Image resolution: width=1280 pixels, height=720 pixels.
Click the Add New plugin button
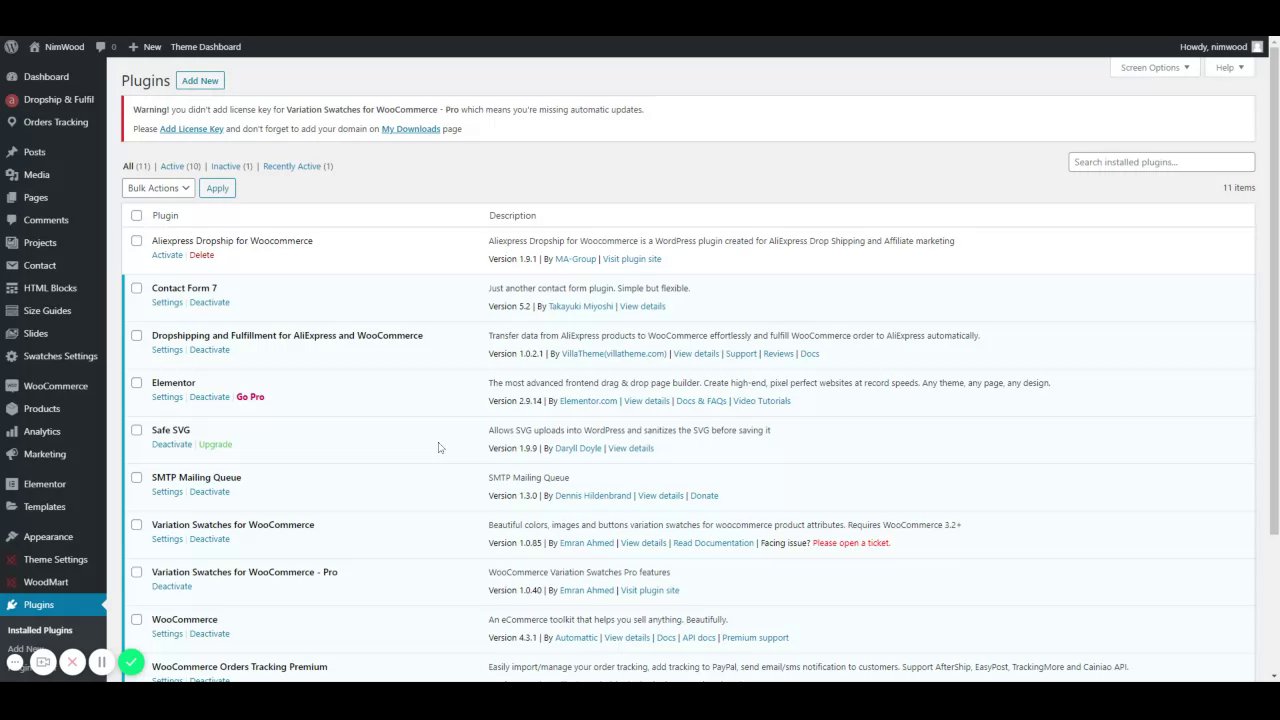pyautogui.click(x=200, y=81)
